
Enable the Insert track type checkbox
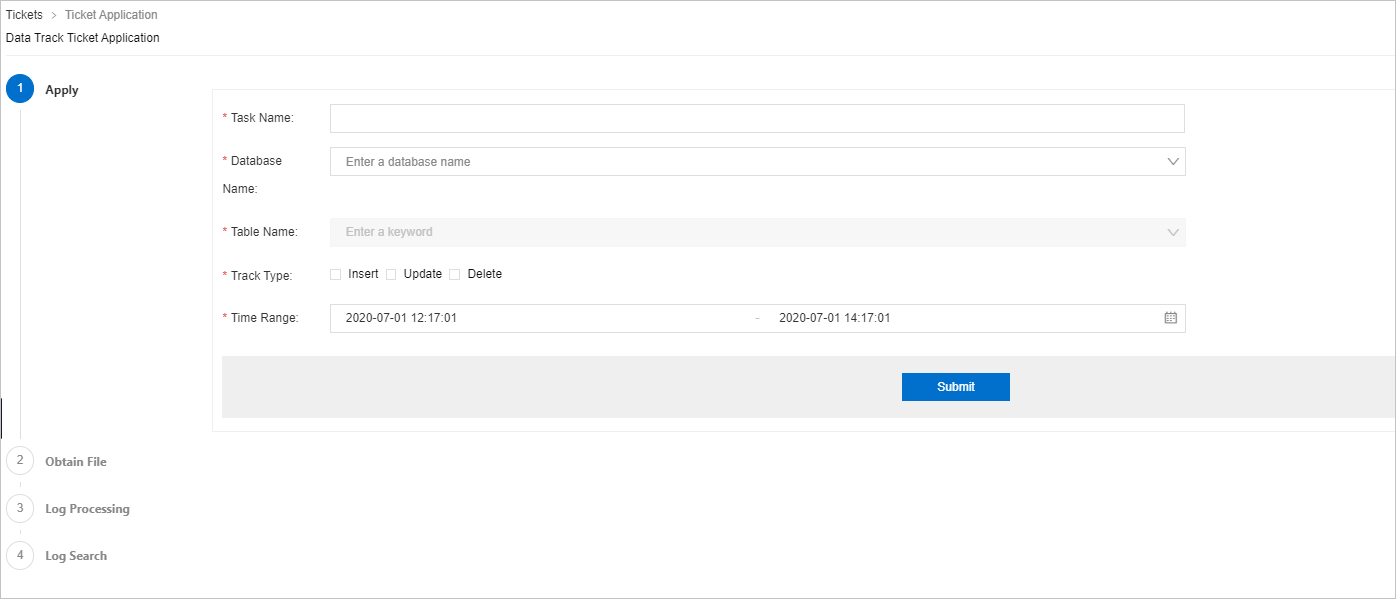[336, 274]
